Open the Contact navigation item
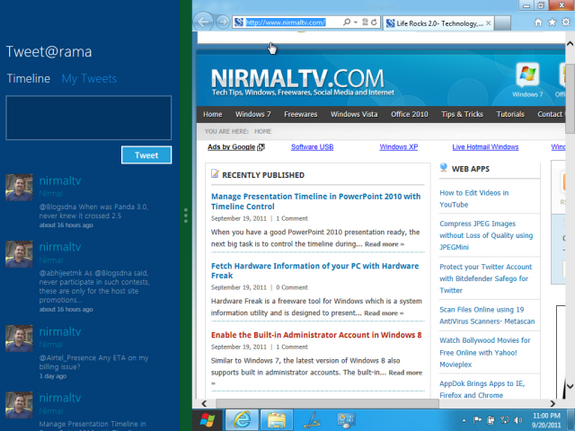The width and height of the screenshot is (575, 431). tap(549, 114)
